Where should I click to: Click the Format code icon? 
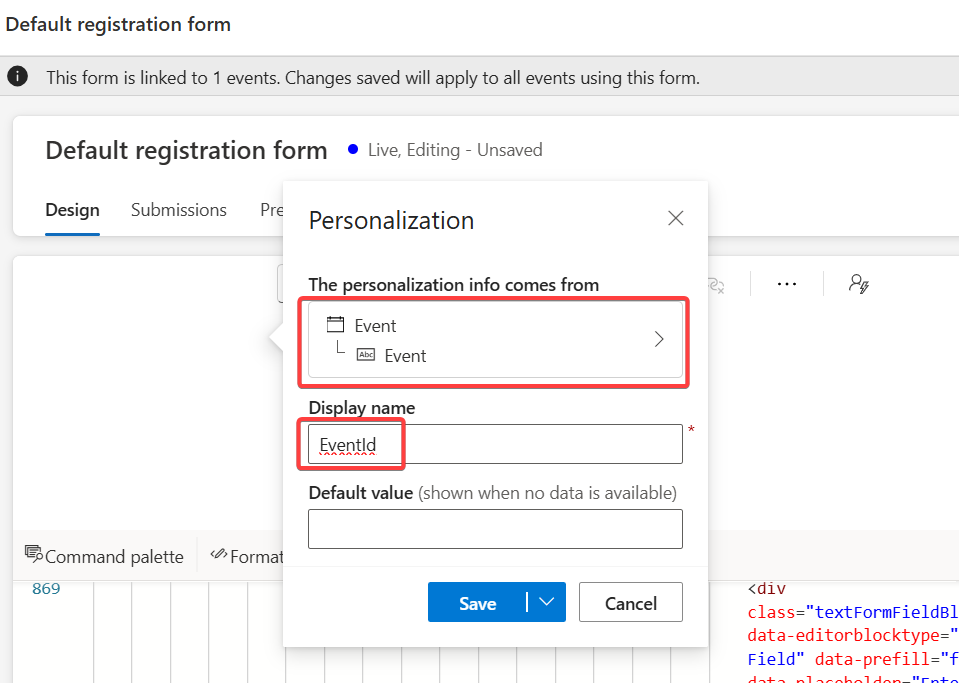[218, 555]
